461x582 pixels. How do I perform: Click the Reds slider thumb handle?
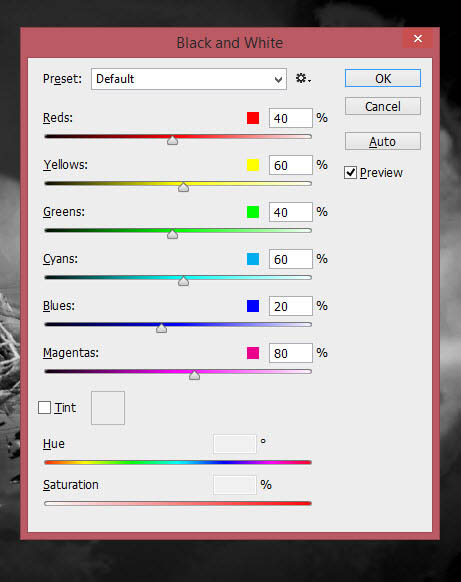pyautogui.click(x=172, y=140)
